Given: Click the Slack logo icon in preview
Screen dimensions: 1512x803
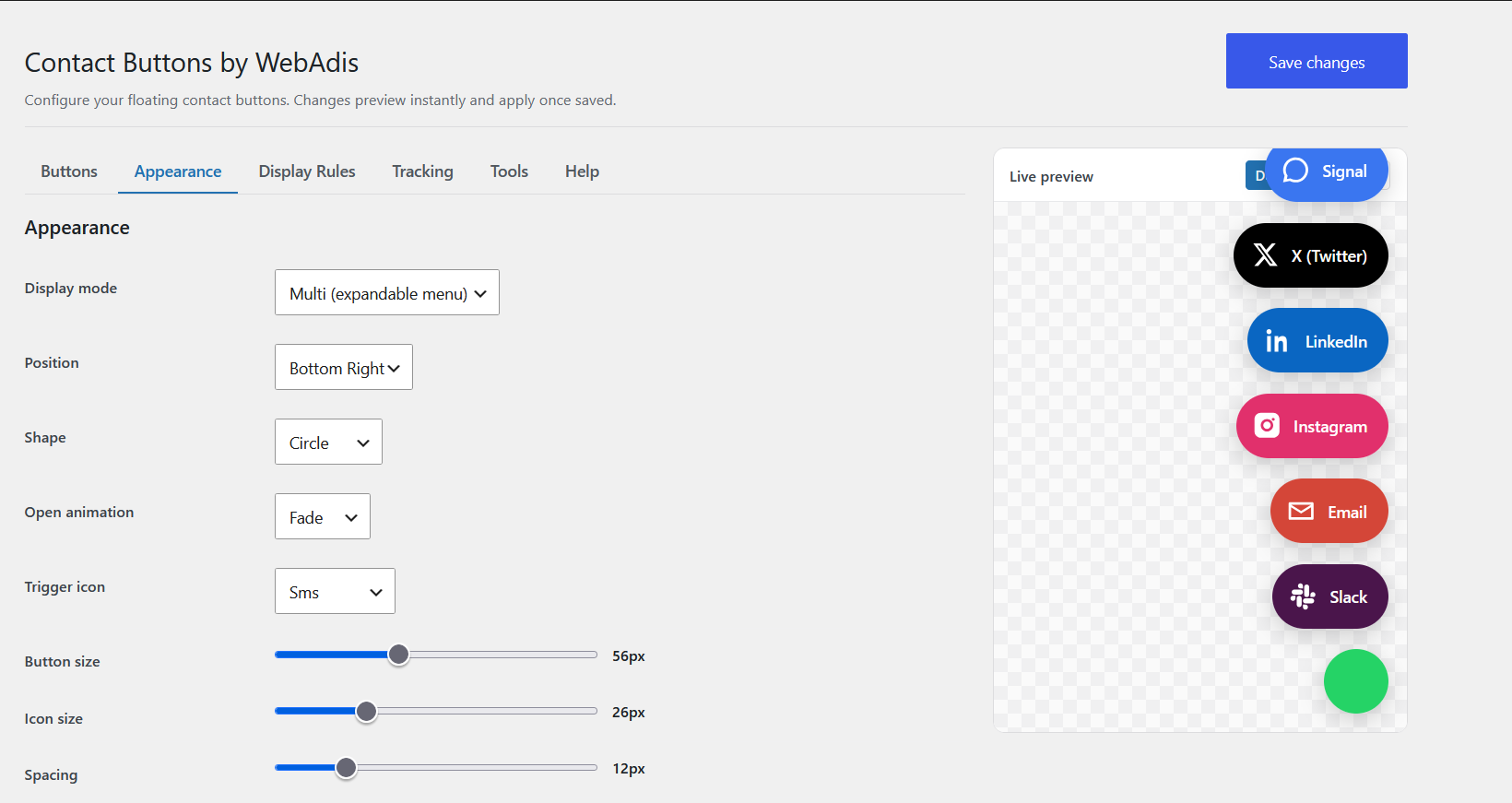Looking at the screenshot, I should point(1303,596).
